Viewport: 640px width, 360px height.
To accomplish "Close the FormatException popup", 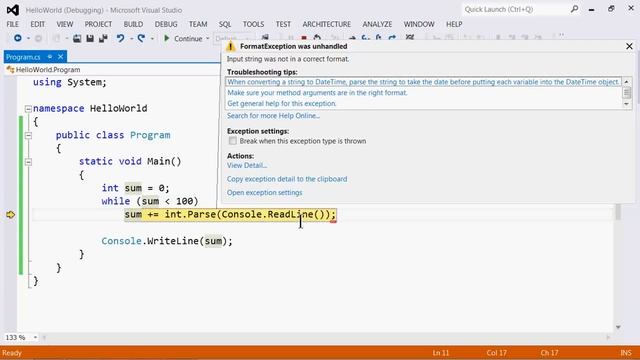I will pyautogui.click(x=629, y=46).
